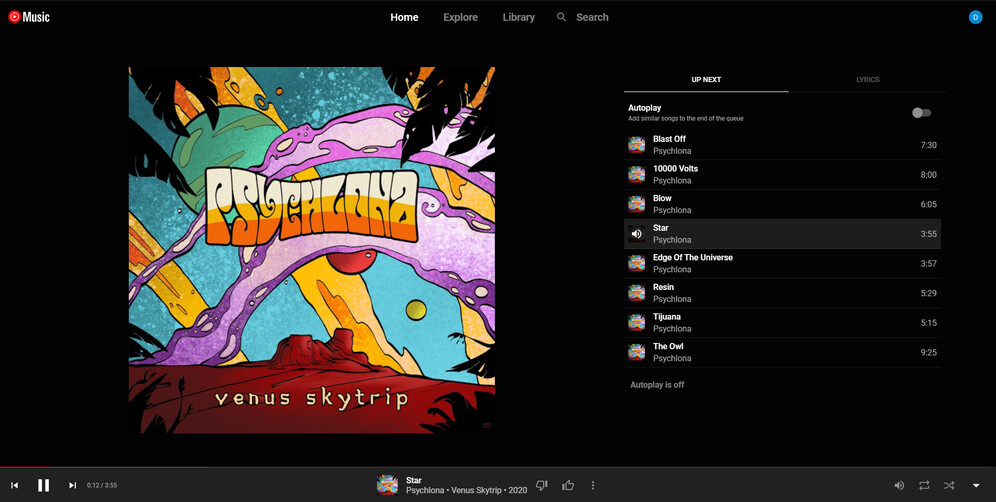Screen dimensions: 996x502
Task: Open the Explore tab
Action: pyautogui.click(x=461, y=17)
